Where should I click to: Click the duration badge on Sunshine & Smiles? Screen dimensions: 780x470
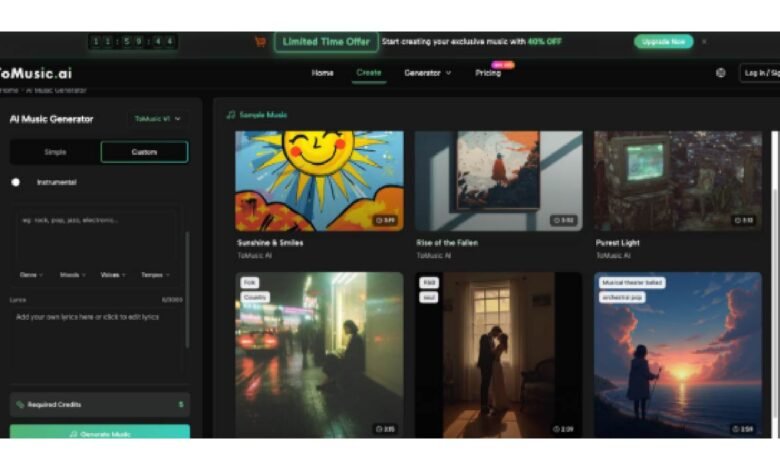click(385, 220)
